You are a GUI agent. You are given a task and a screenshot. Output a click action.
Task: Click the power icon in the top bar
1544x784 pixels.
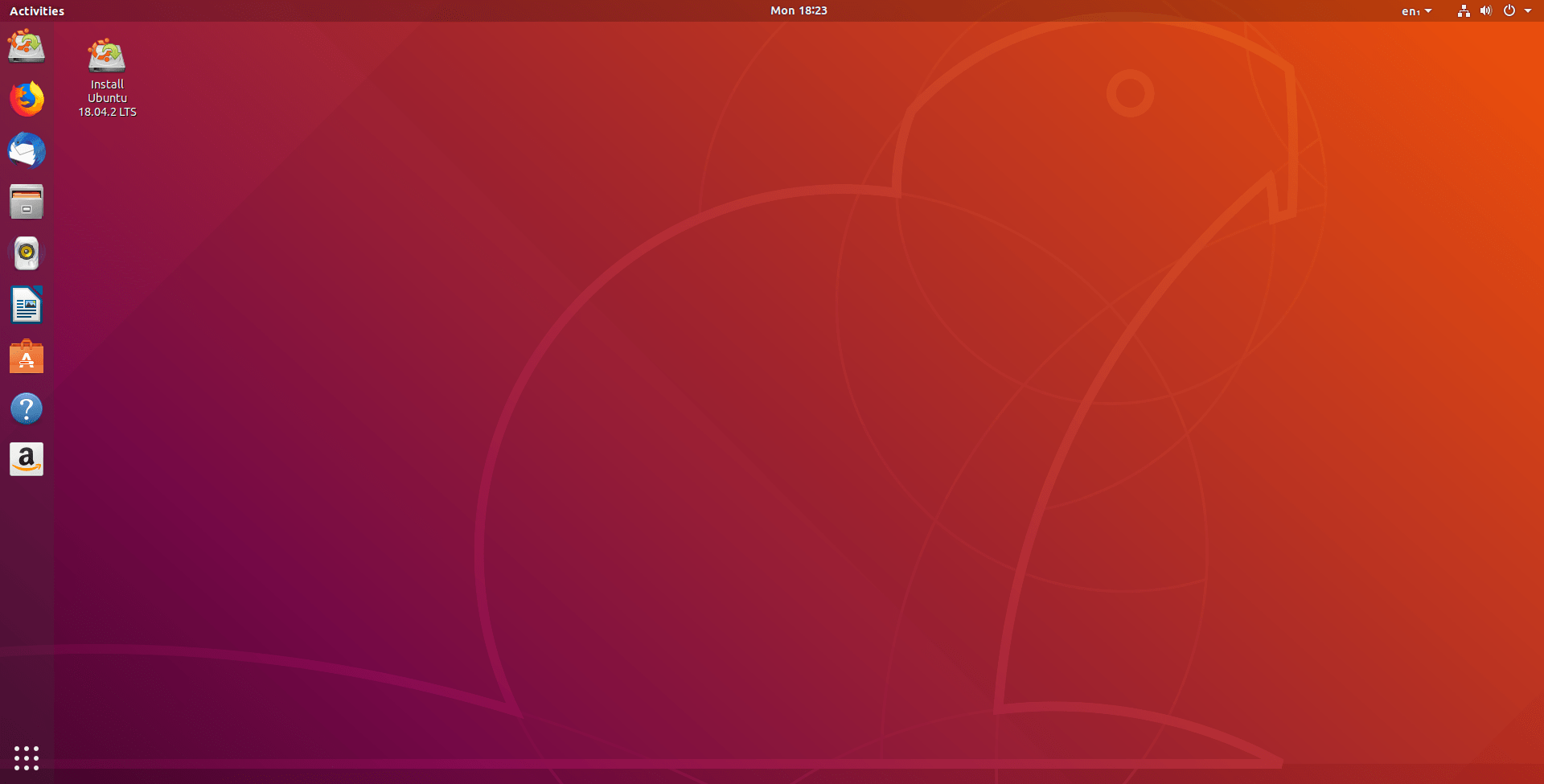(x=1509, y=11)
